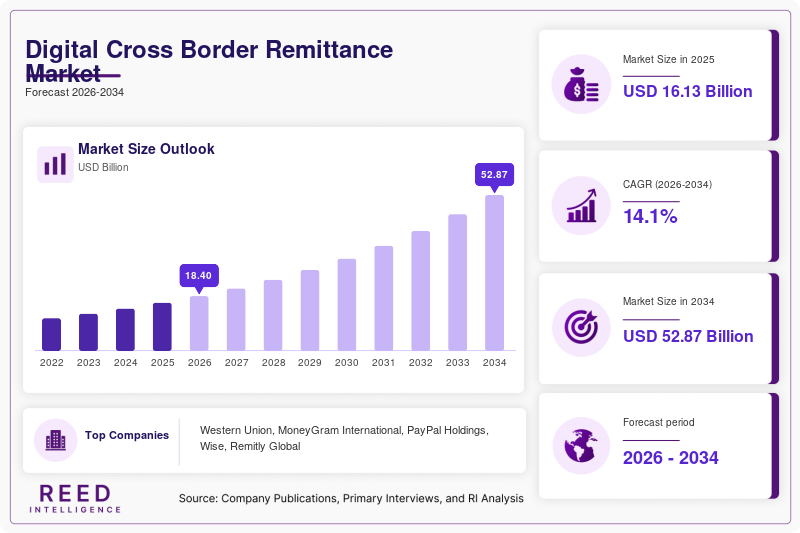Click the 18.40 value callout

pos(198,276)
